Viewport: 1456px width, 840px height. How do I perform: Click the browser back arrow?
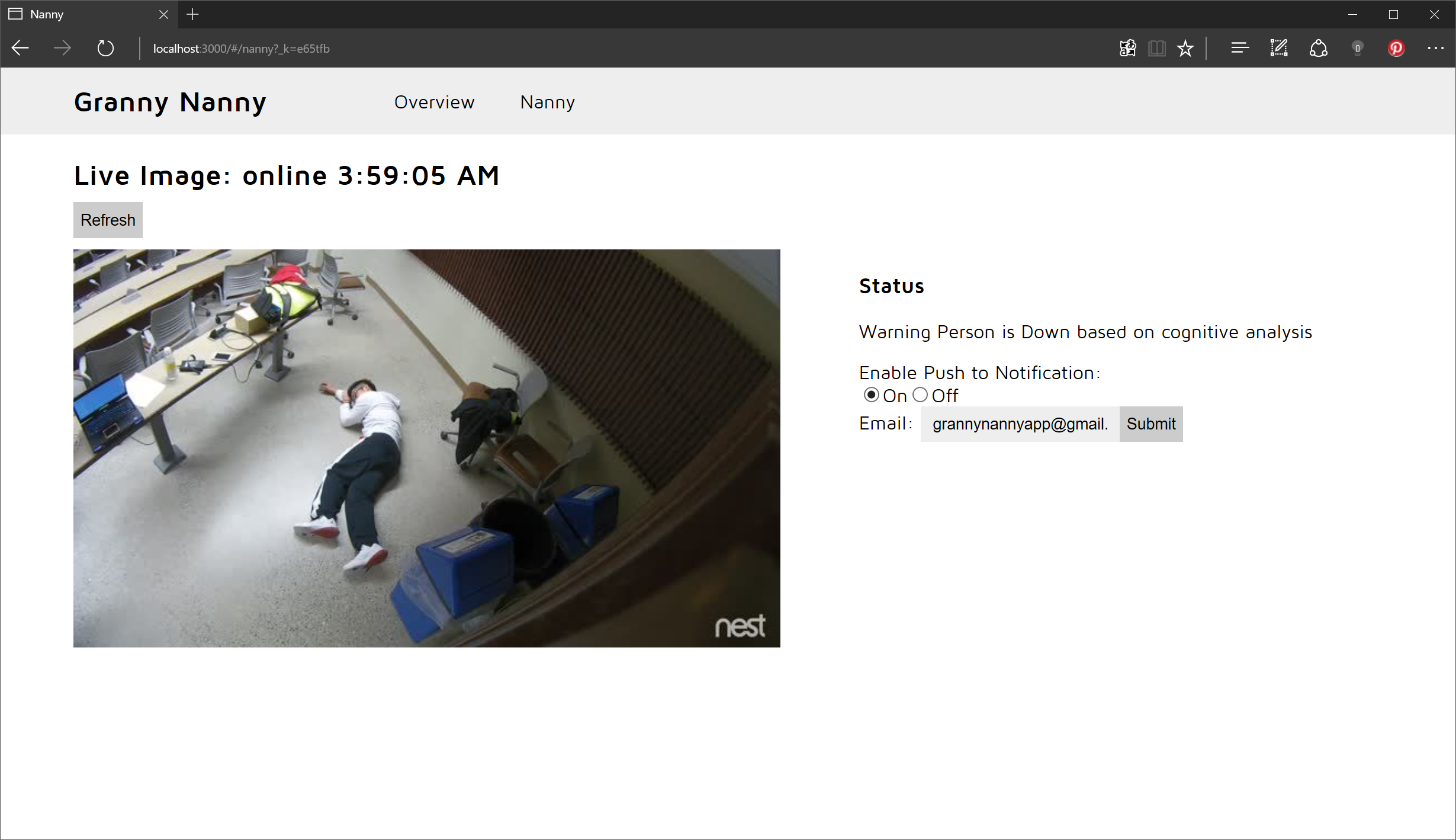21,48
